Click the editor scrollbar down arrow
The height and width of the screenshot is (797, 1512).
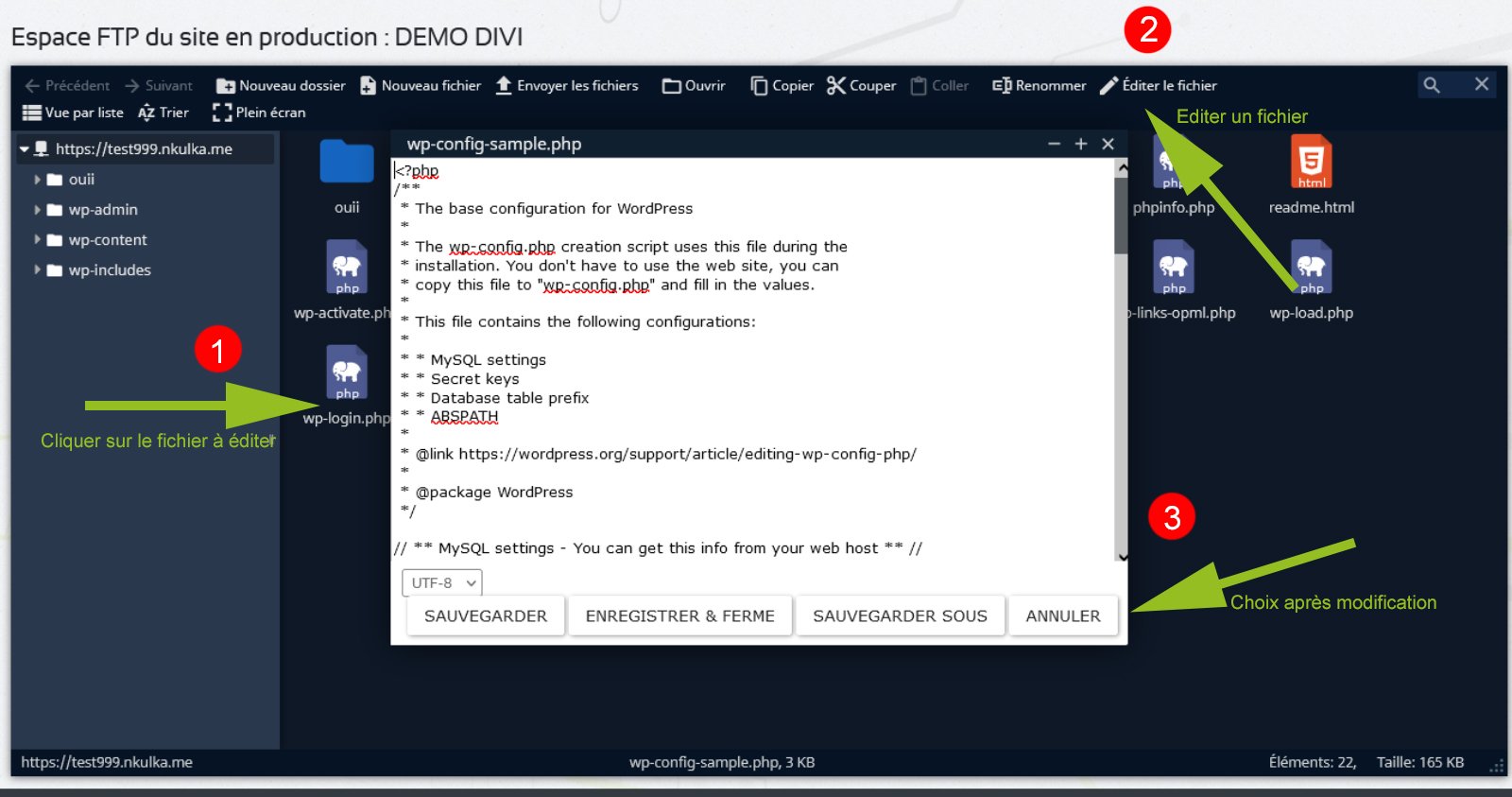coord(1122,556)
